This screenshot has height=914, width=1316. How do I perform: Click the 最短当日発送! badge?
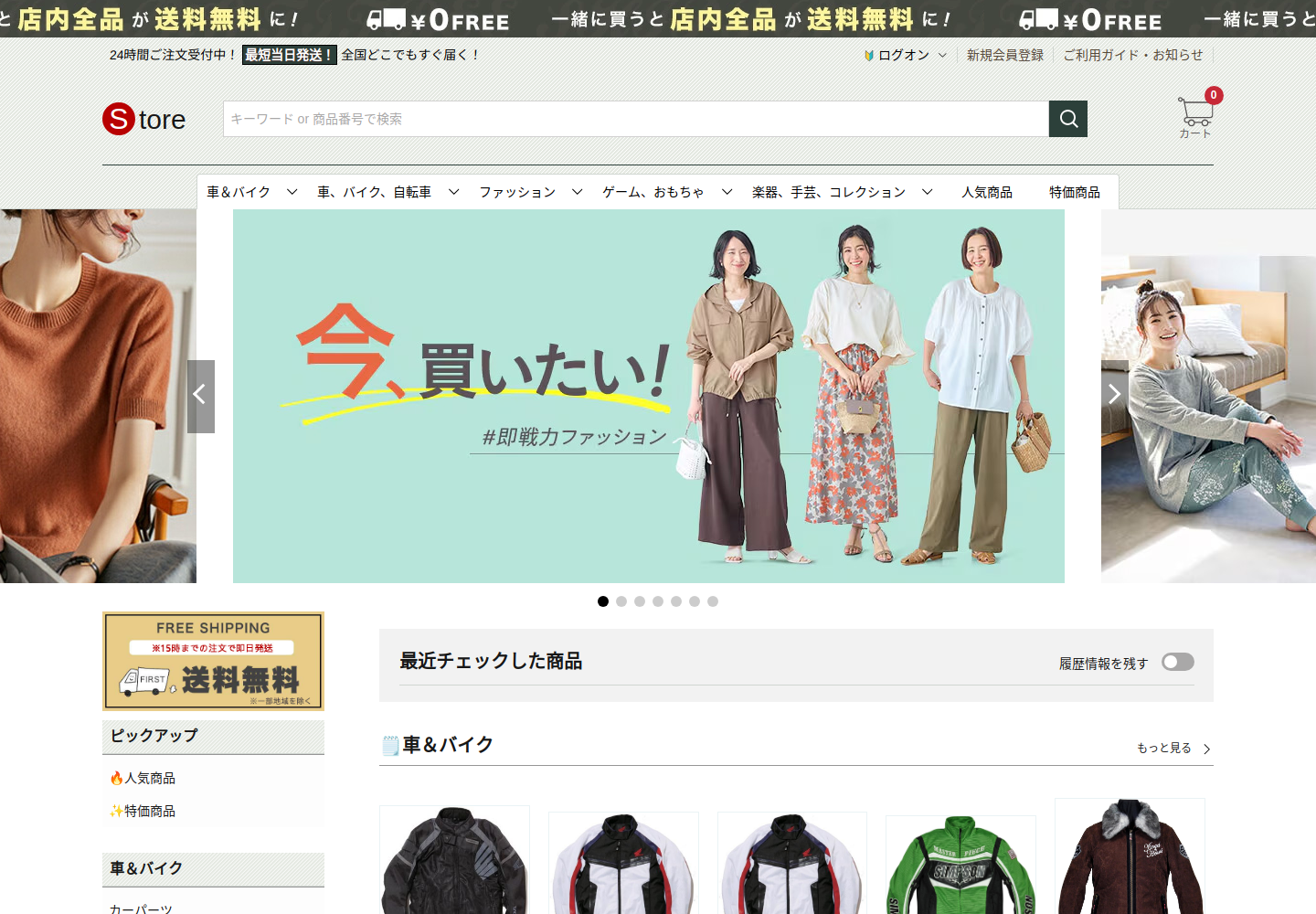[x=290, y=55]
